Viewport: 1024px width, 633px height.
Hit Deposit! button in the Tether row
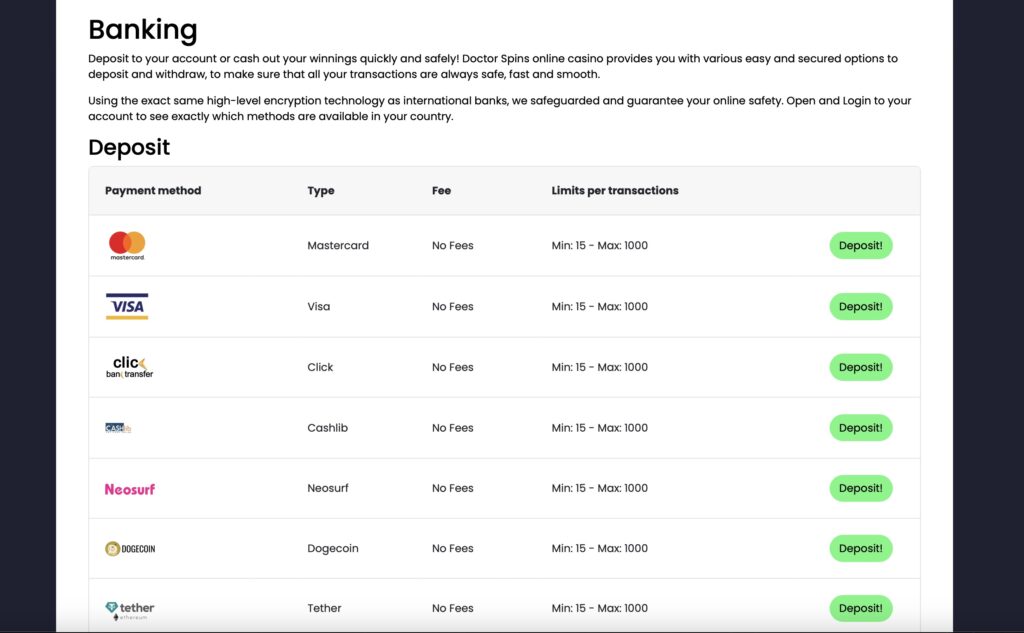(x=860, y=608)
